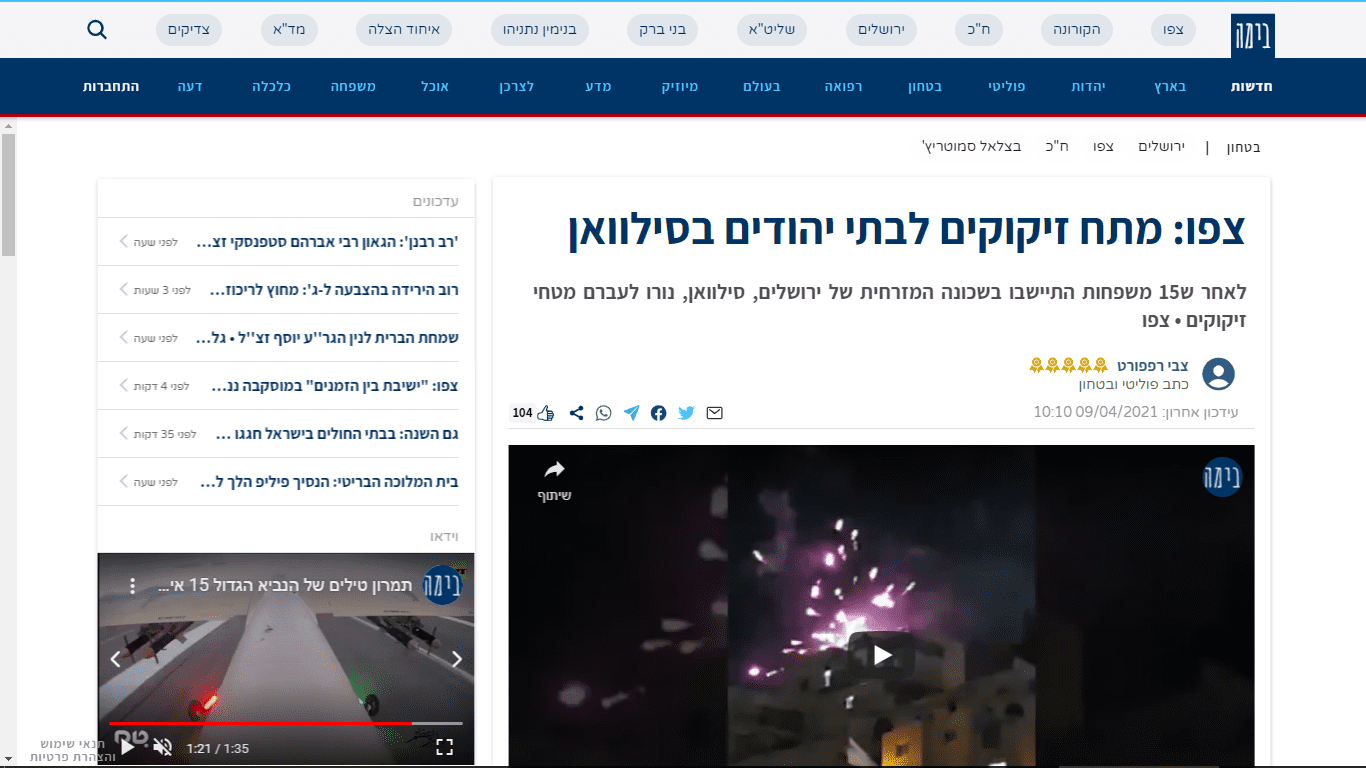
Task: Open the בטחון breadcrumb category
Action: point(1244,147)
